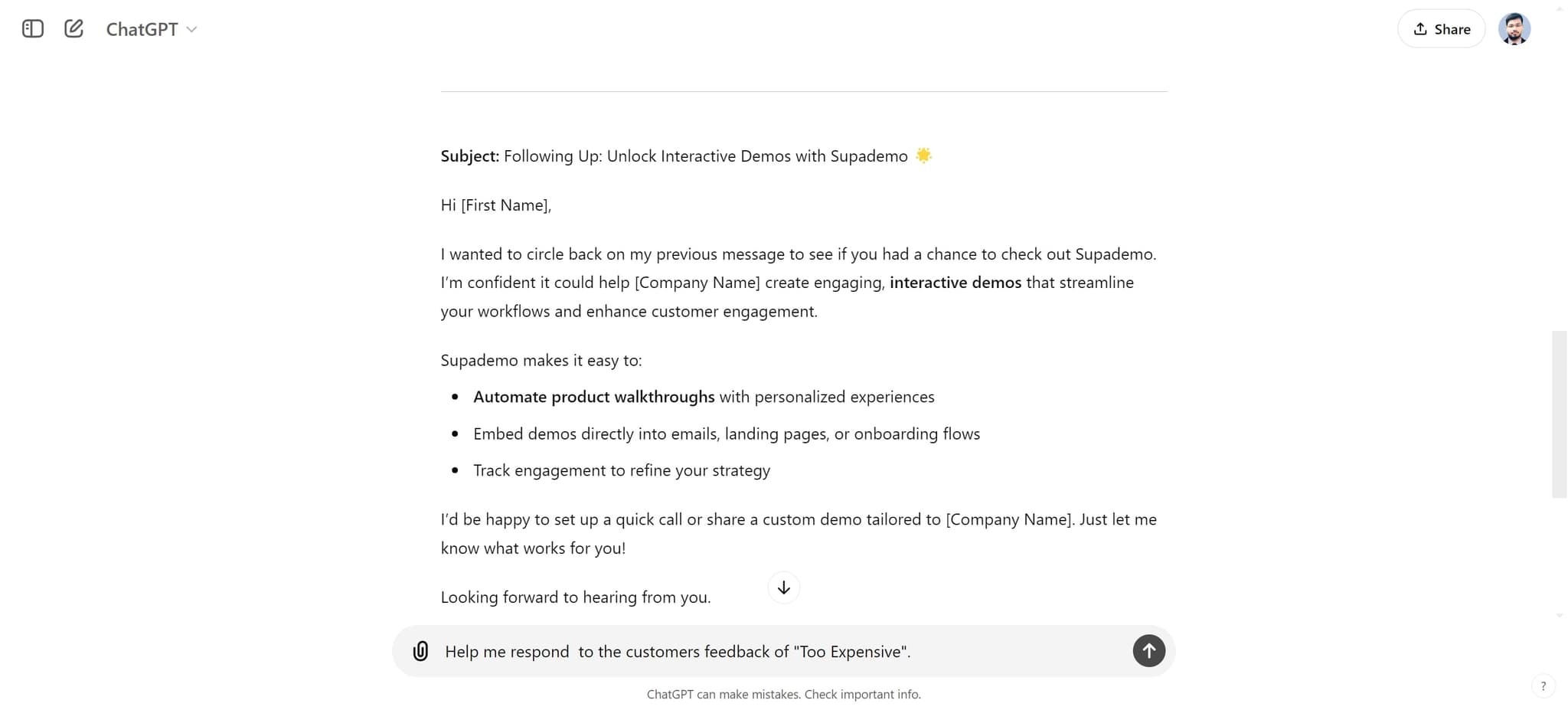This screenshot has width=1568, height=710.
Task: Click the ChatGPT label in the header
Action: point(142,28)
